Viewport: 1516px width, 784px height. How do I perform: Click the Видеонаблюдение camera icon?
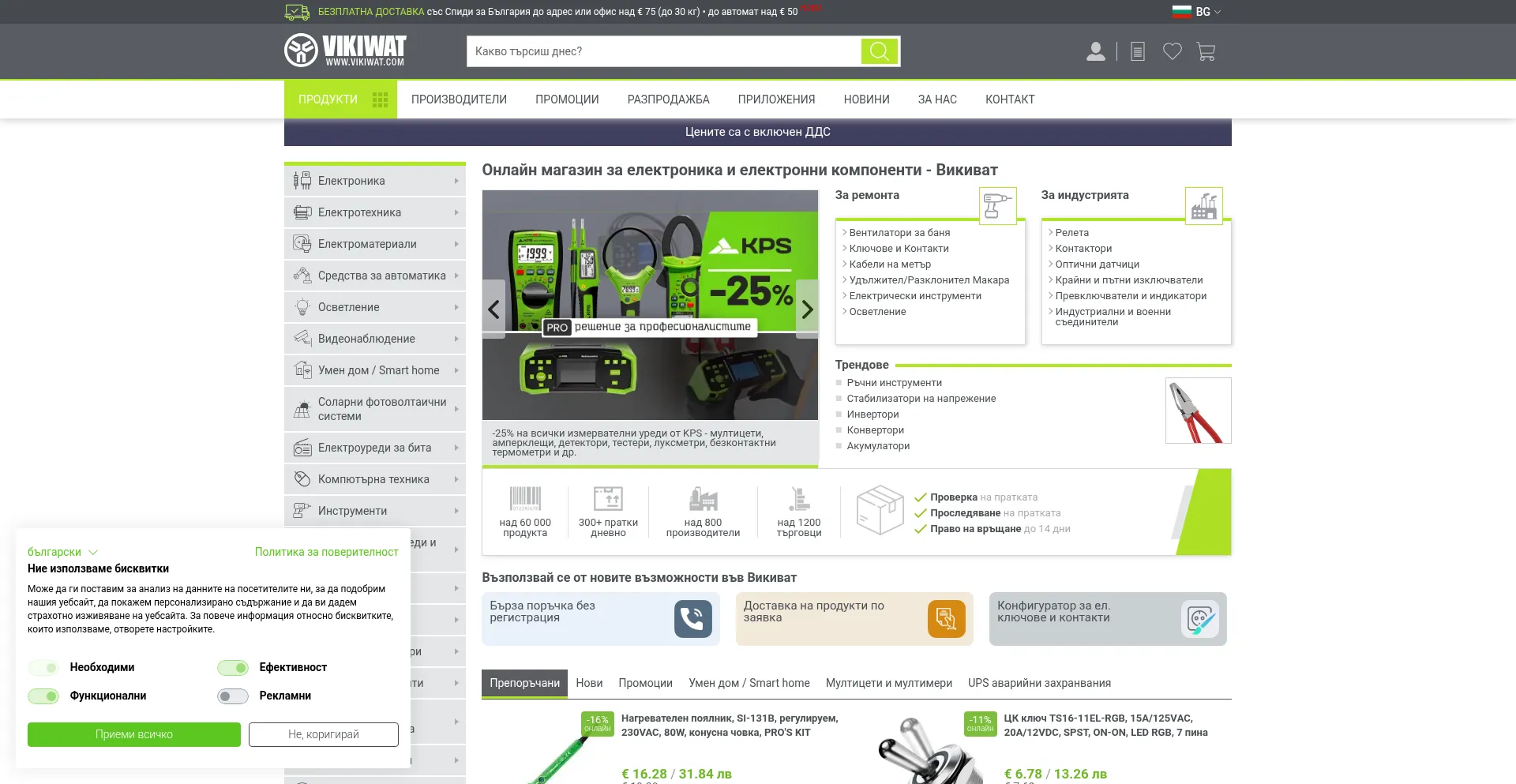(x=302, y=339)
